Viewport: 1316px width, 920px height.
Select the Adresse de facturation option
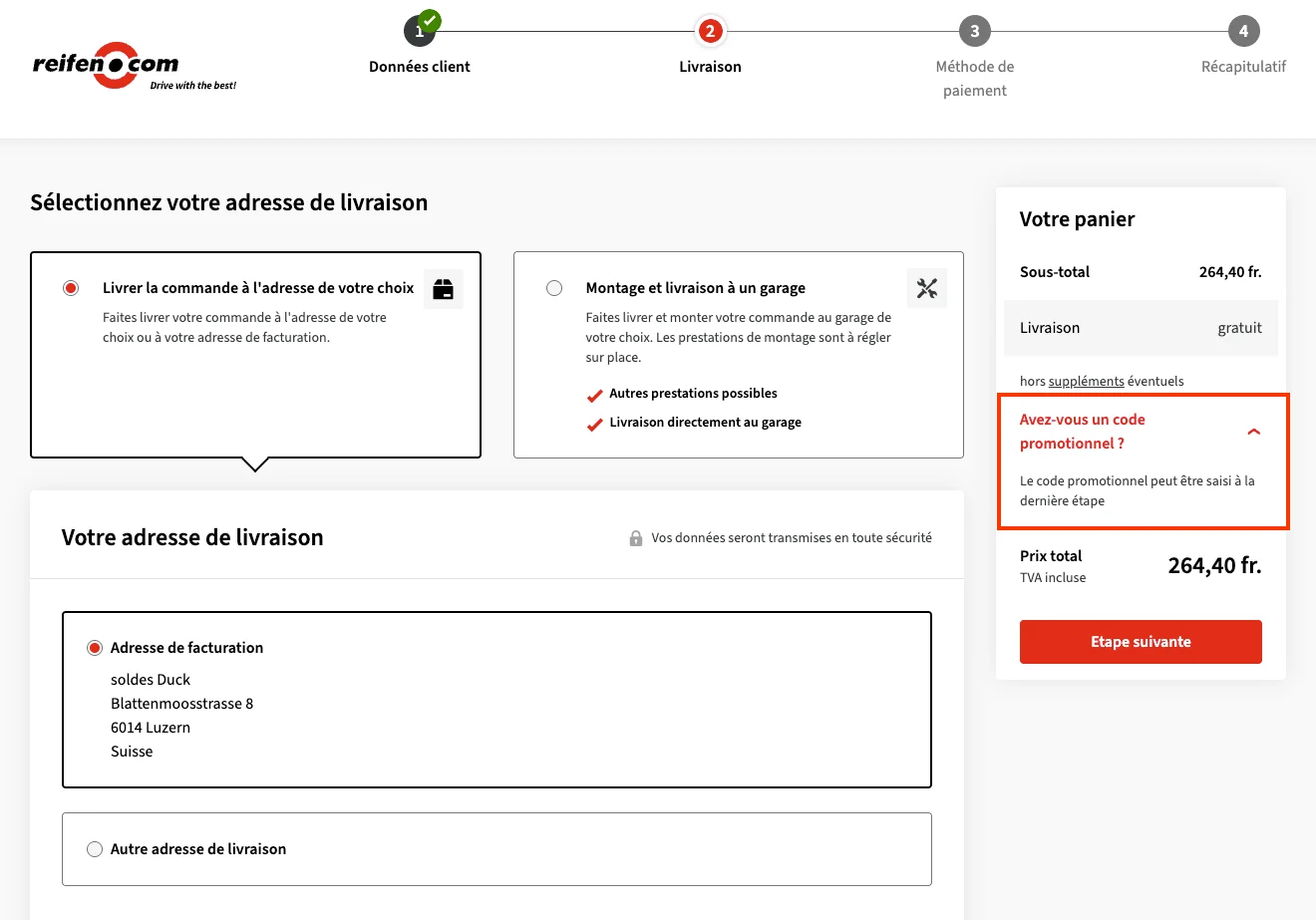click(95, 647)
